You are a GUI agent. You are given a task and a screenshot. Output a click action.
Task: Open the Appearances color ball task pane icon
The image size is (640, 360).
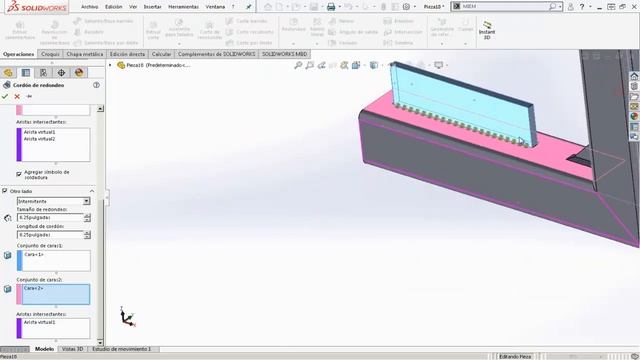point(634,116)
